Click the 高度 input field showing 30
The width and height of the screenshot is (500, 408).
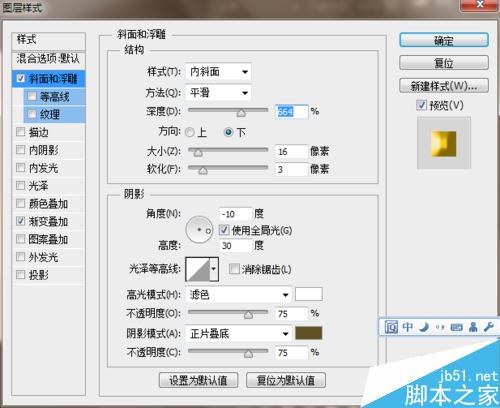[235, 246]
